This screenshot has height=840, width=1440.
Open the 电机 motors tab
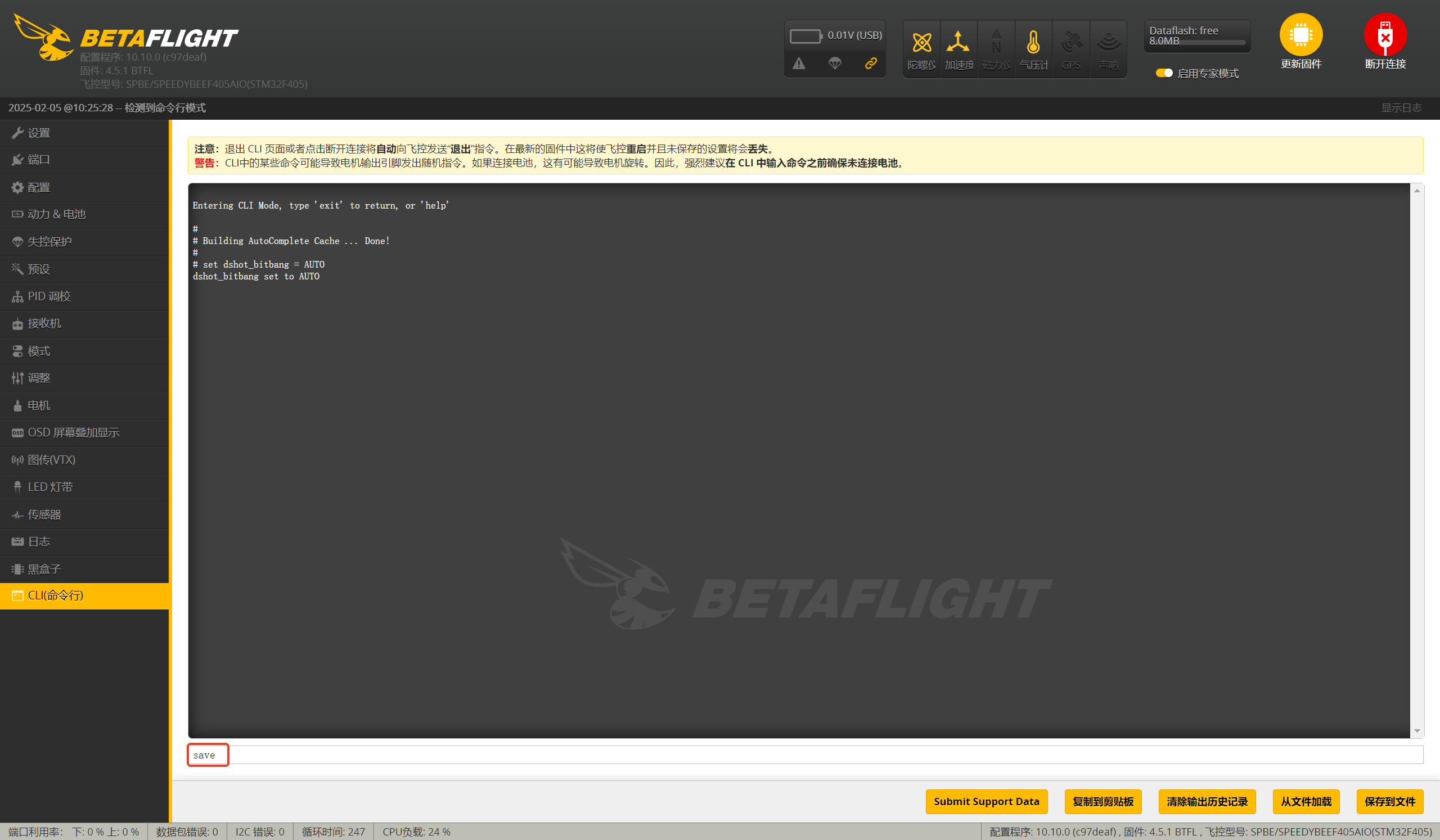84,405
